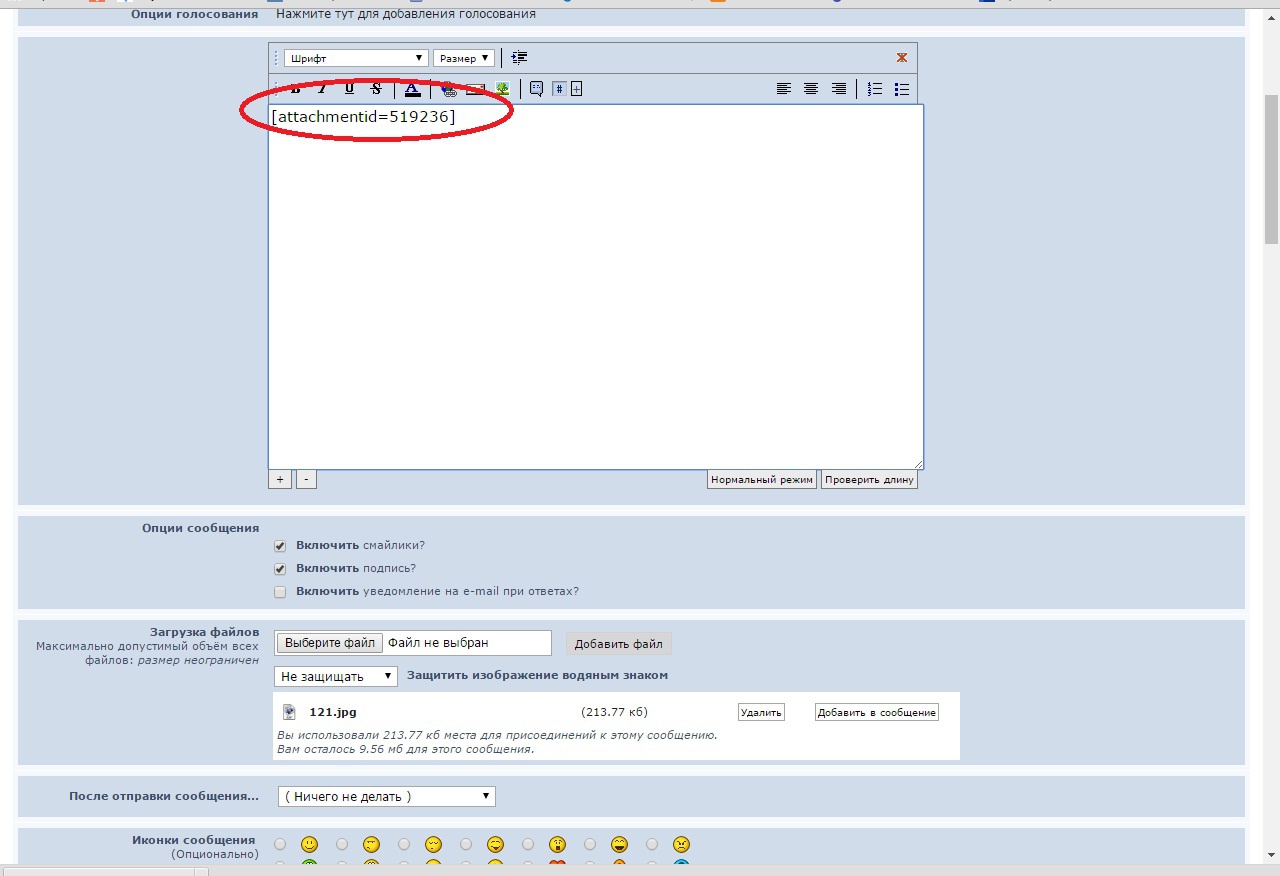Screen dimensions: 1280x876
Task: Align text to the right
Action: coord(839,89)
